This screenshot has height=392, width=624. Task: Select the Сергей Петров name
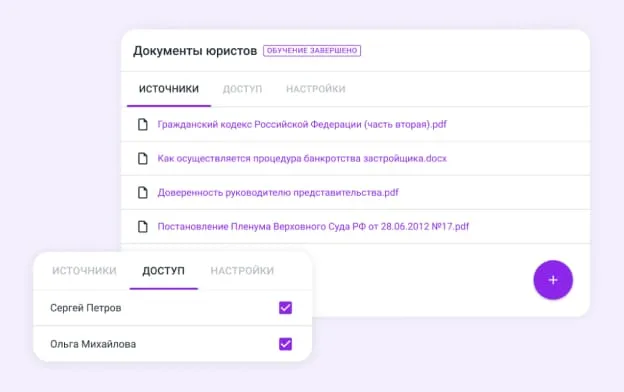pyautogui.click(x=86, y=308)
